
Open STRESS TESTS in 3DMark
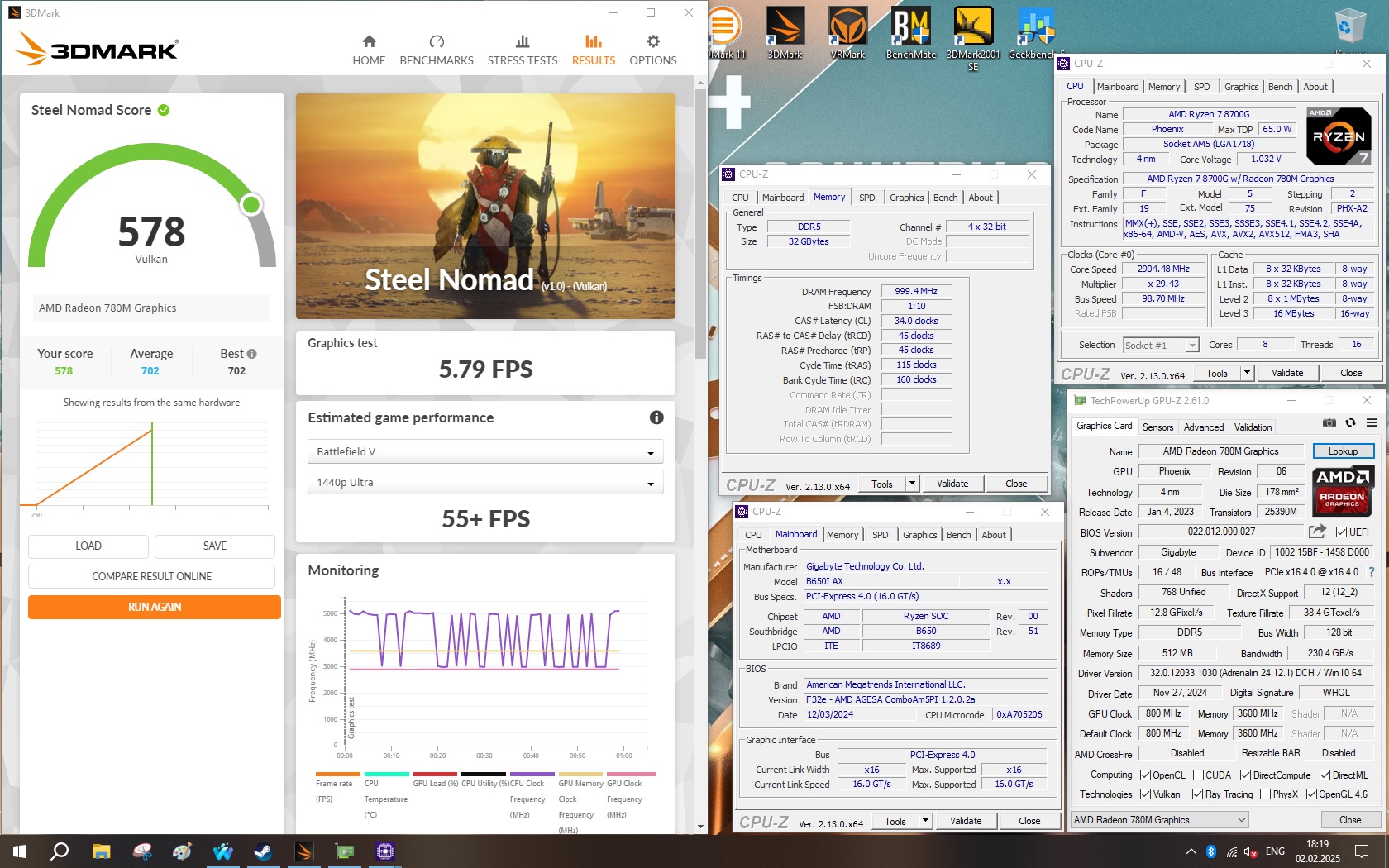click(523, 50)
